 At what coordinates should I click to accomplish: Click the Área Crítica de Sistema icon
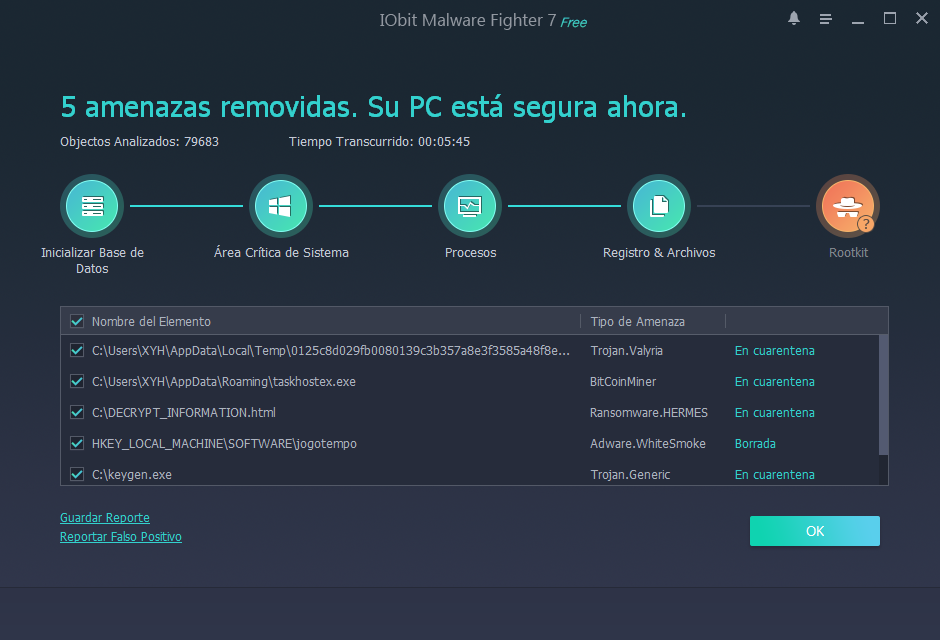(281, 206)
